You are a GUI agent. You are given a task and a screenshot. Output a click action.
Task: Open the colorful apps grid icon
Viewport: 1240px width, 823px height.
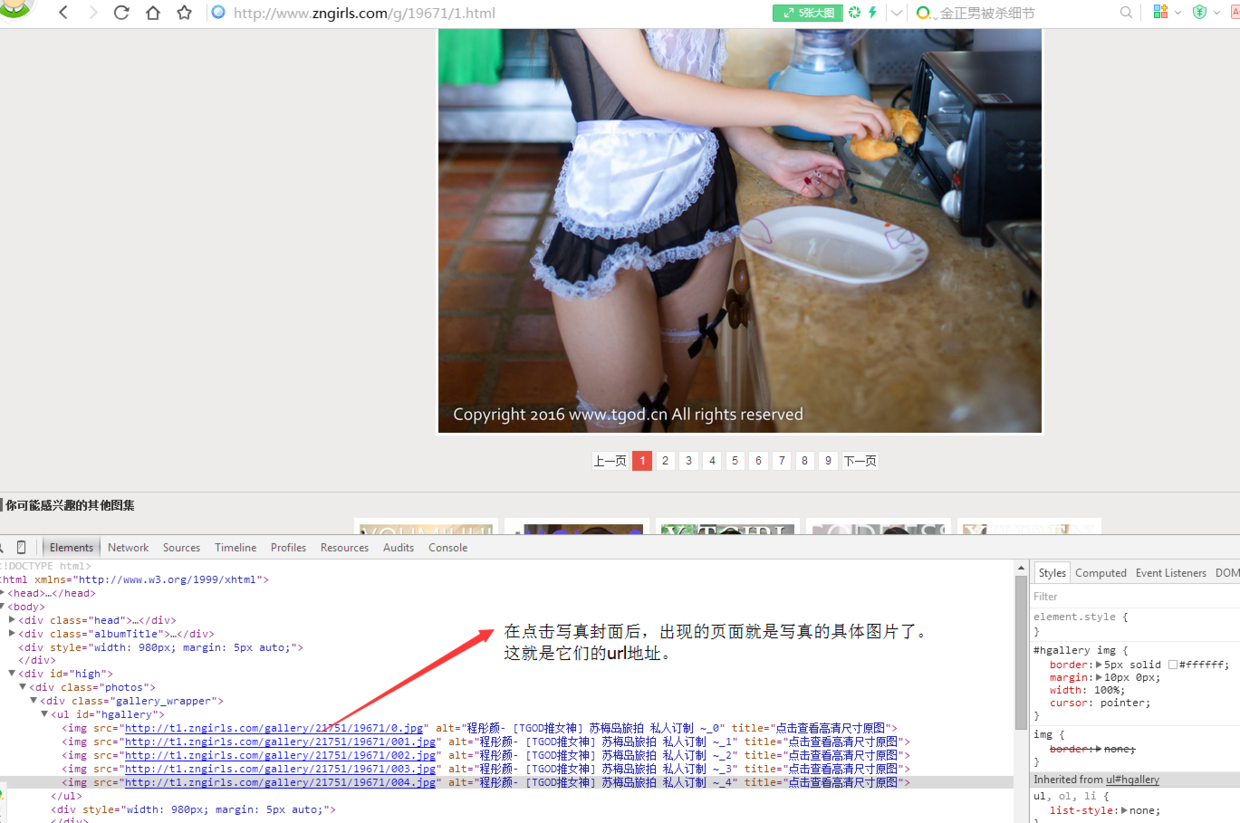(x=1160, y=12)
